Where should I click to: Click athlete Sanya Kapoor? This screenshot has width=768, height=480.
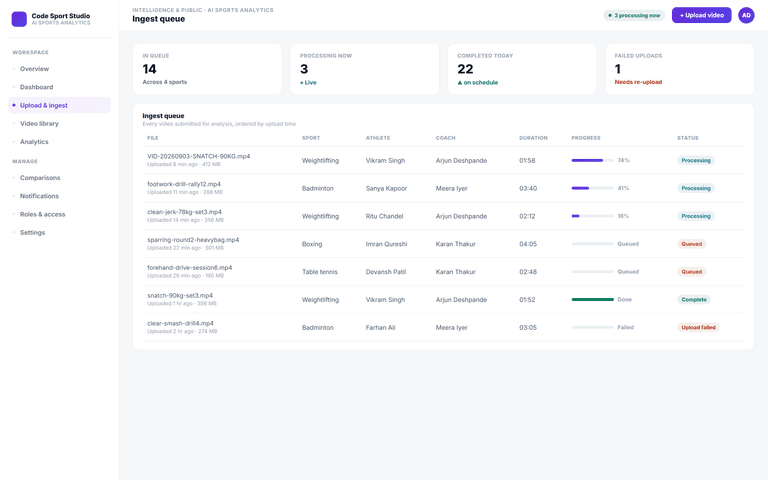point(386,189)
